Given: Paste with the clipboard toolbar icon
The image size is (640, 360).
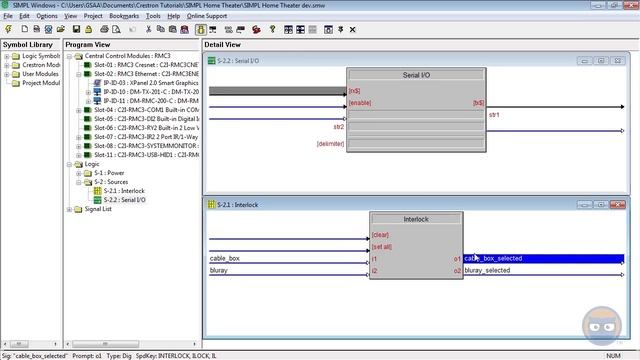Looking at the screenshot, I should [x=173, y=29].
